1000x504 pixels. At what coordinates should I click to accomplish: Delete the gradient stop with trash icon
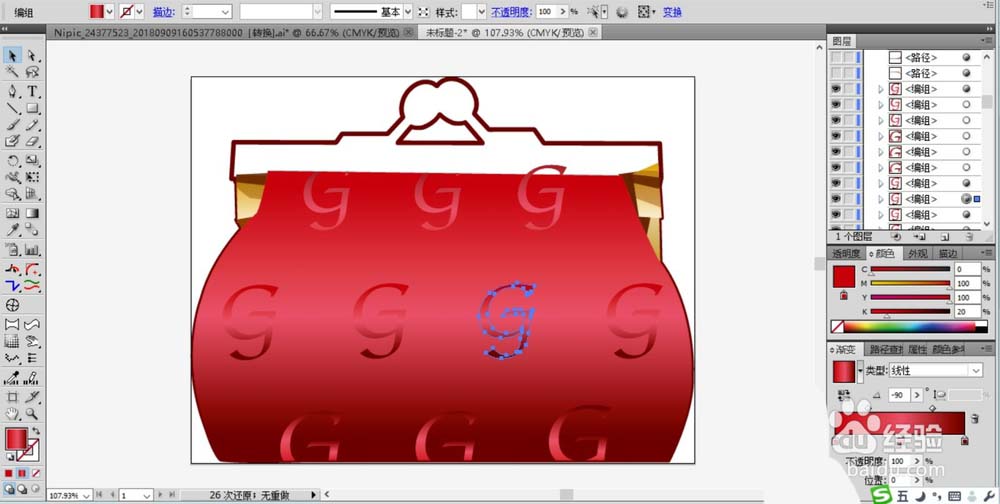pos(975,419)
